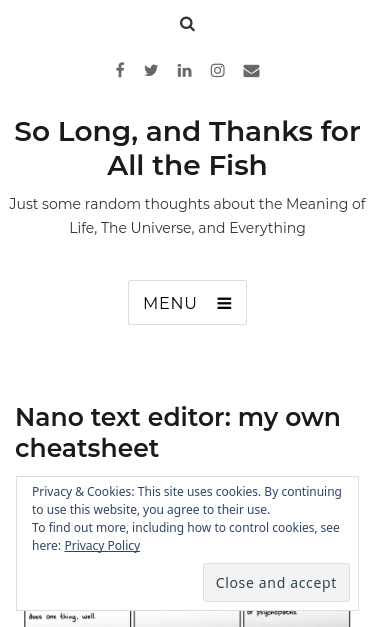Open the Instagram camera icon
Image resolution: width=375 pixels, height=627 pixels.
pos(217,70)
